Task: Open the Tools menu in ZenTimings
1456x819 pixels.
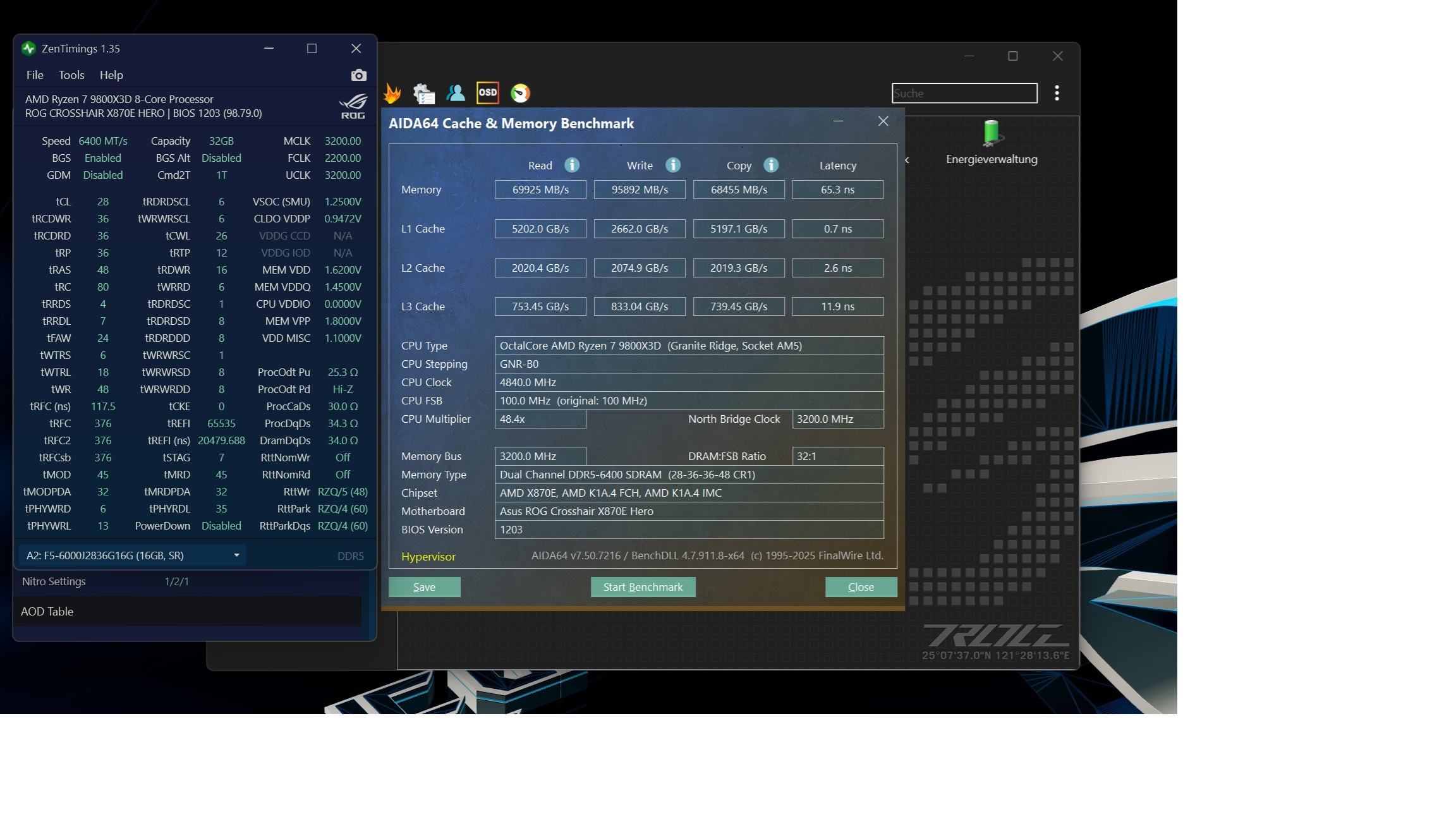Action: click(x=71, y=75)
